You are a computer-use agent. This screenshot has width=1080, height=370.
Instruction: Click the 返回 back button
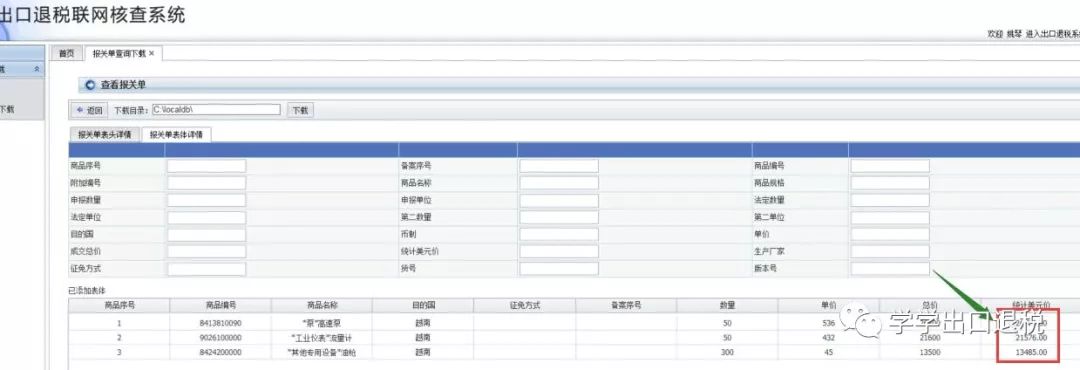click(x=90, y=110)
